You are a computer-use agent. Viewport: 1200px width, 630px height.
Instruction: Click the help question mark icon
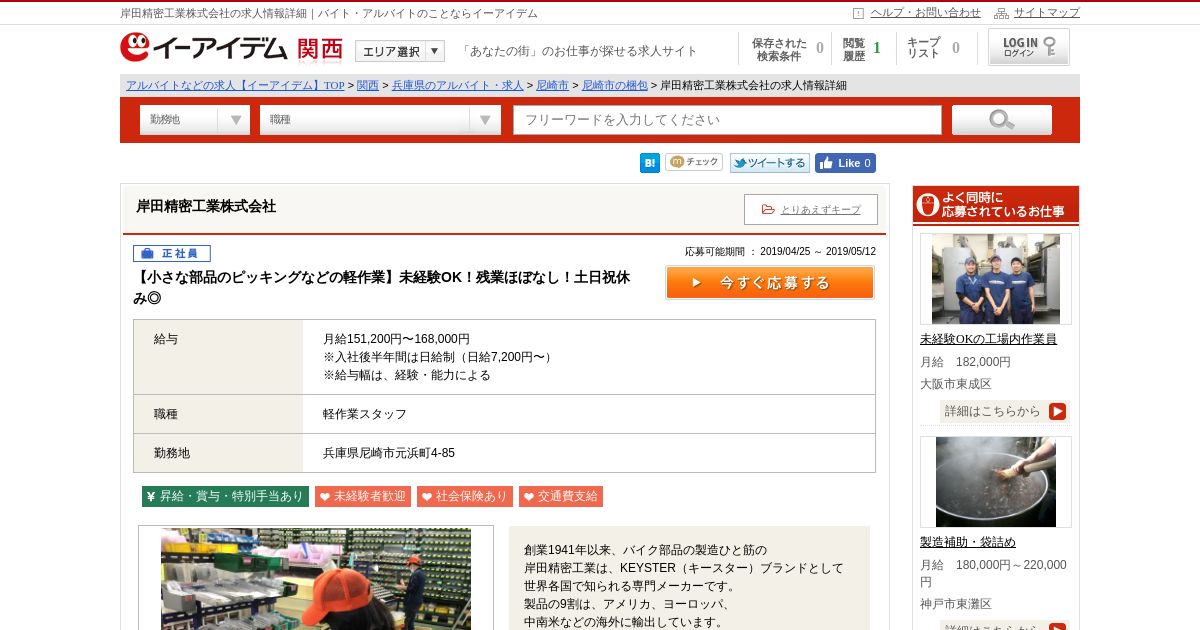(x=858, y=13)
